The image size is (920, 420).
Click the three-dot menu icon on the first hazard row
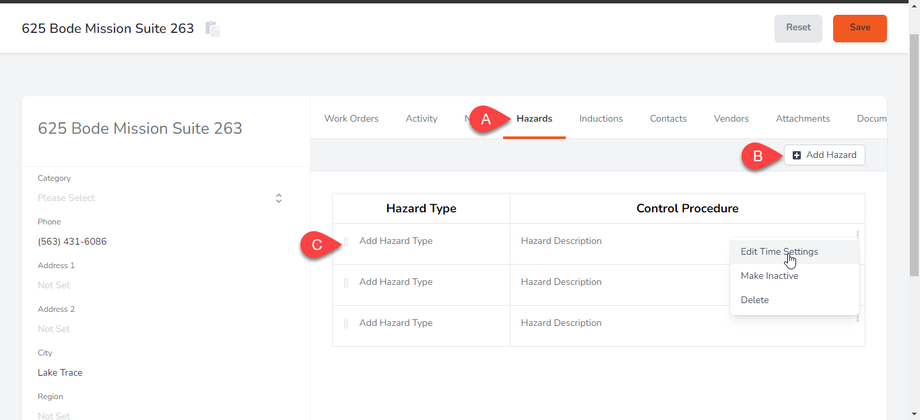(x=857, y=235)
